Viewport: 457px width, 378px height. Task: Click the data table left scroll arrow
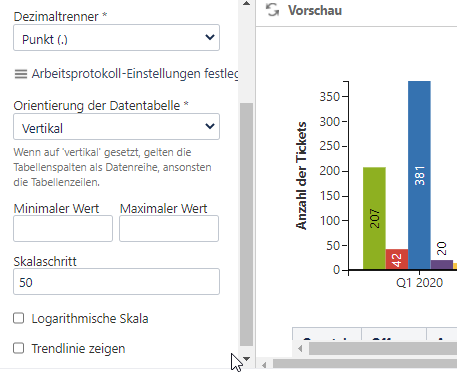pyautogui.click(x=300, y=349)
